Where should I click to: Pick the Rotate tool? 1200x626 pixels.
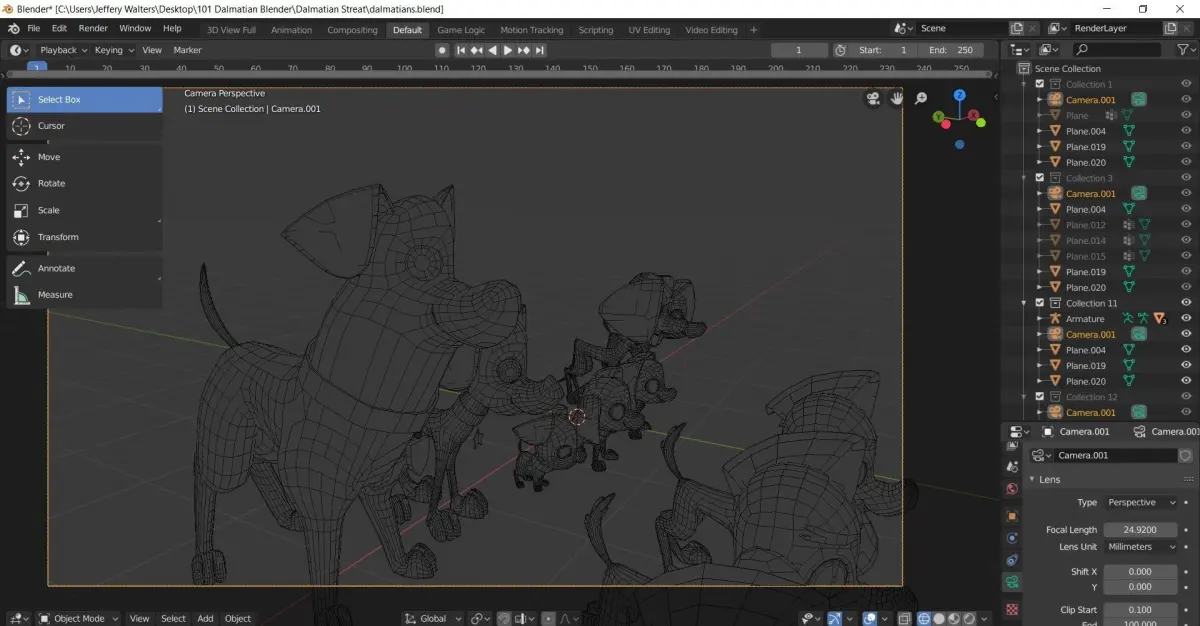coord(84,184)
